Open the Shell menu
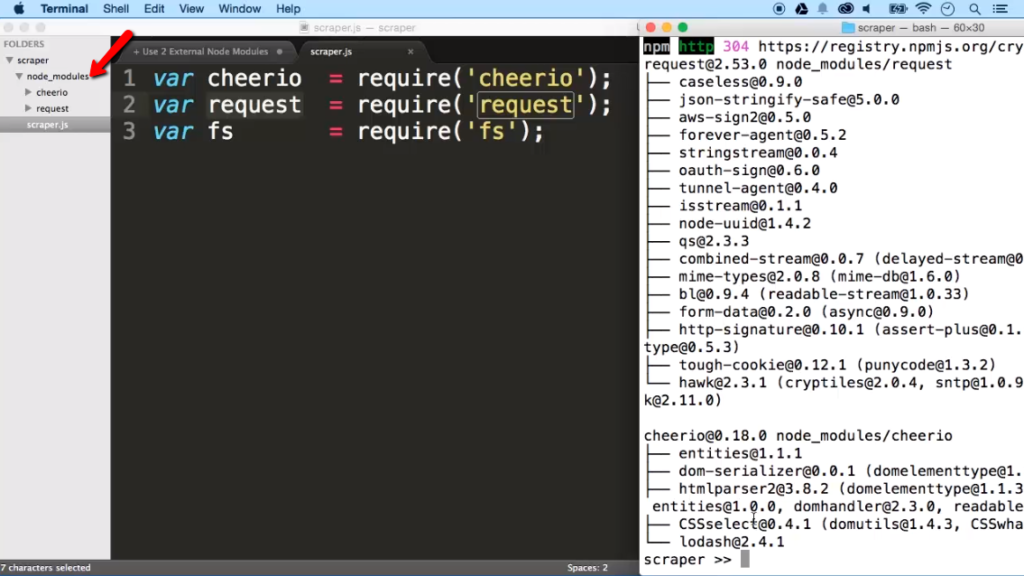This screenshot has width=1024, height=576. [116, 9]
